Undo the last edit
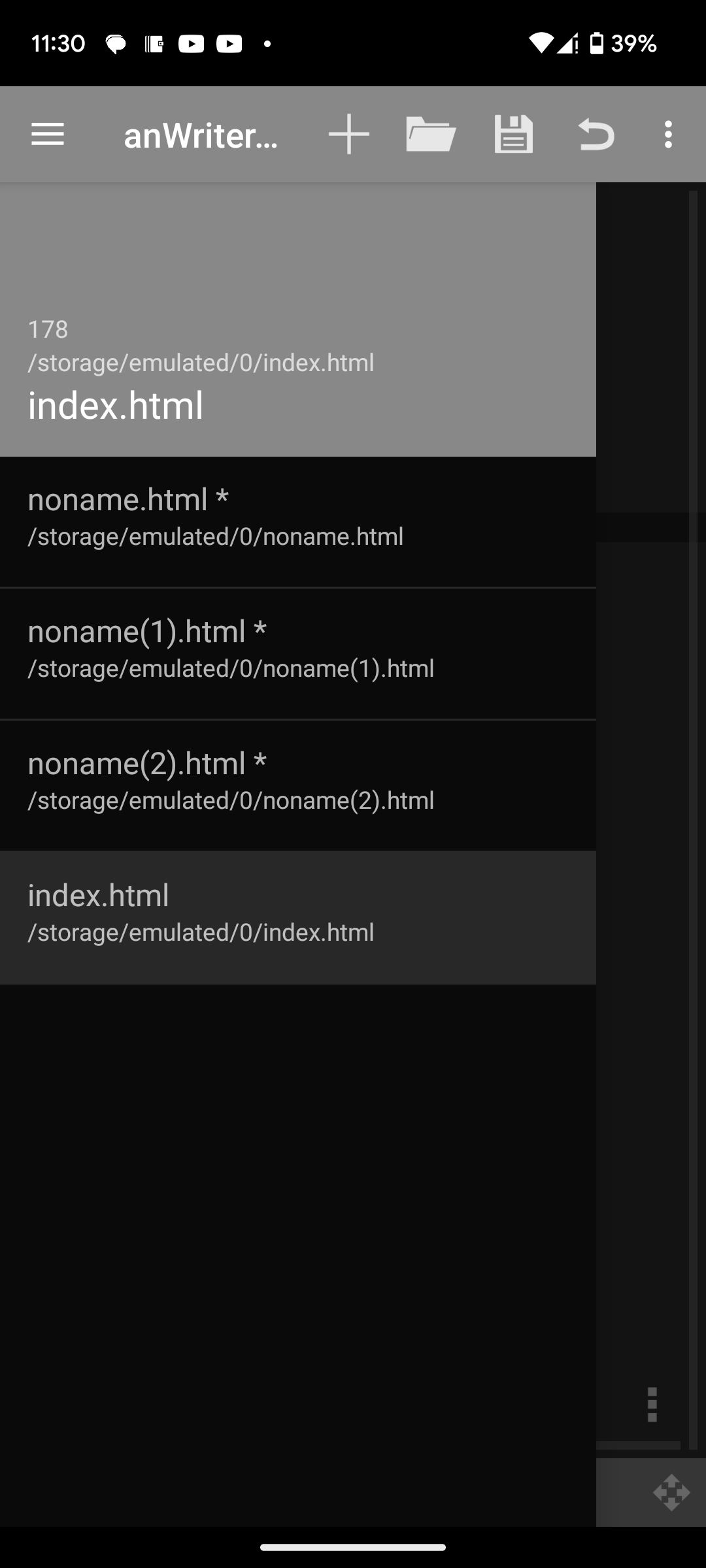Screen dimensions: 706x1568 tap(596, 134)
